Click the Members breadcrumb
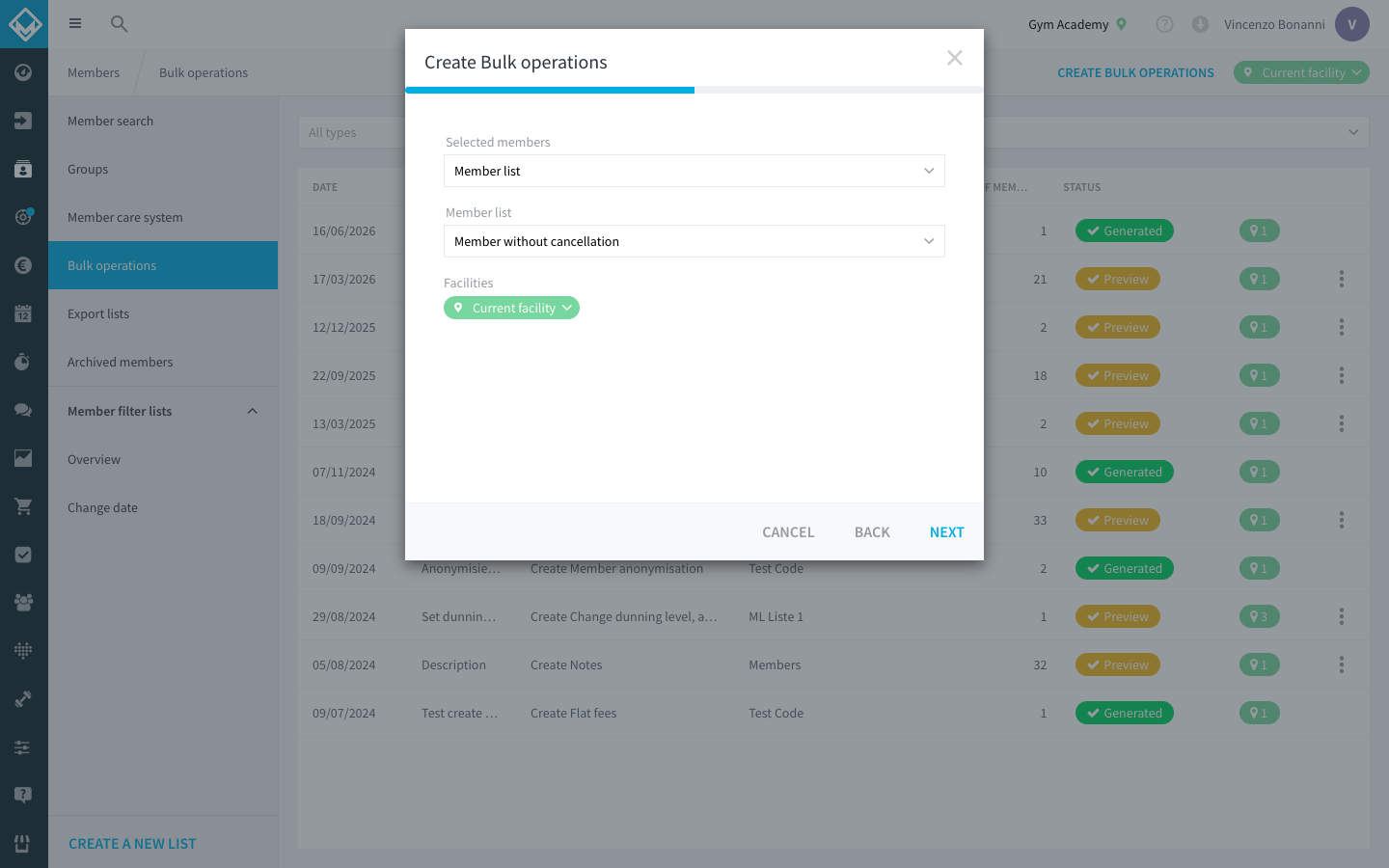 tap(94, 72)
